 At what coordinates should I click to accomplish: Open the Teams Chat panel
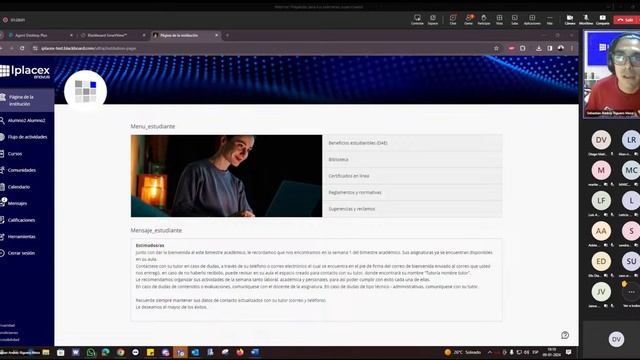coord(453,19)
